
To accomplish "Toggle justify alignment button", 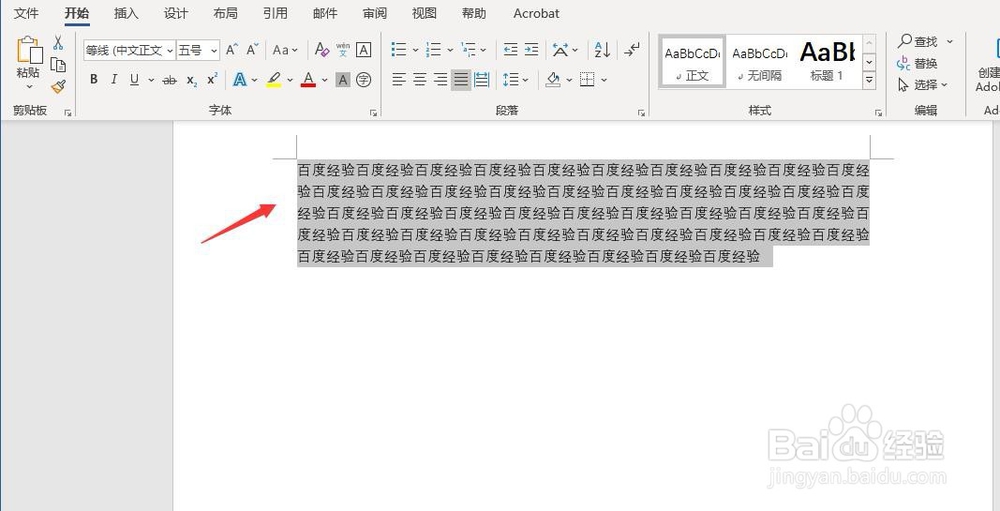I will click(461, 80).
